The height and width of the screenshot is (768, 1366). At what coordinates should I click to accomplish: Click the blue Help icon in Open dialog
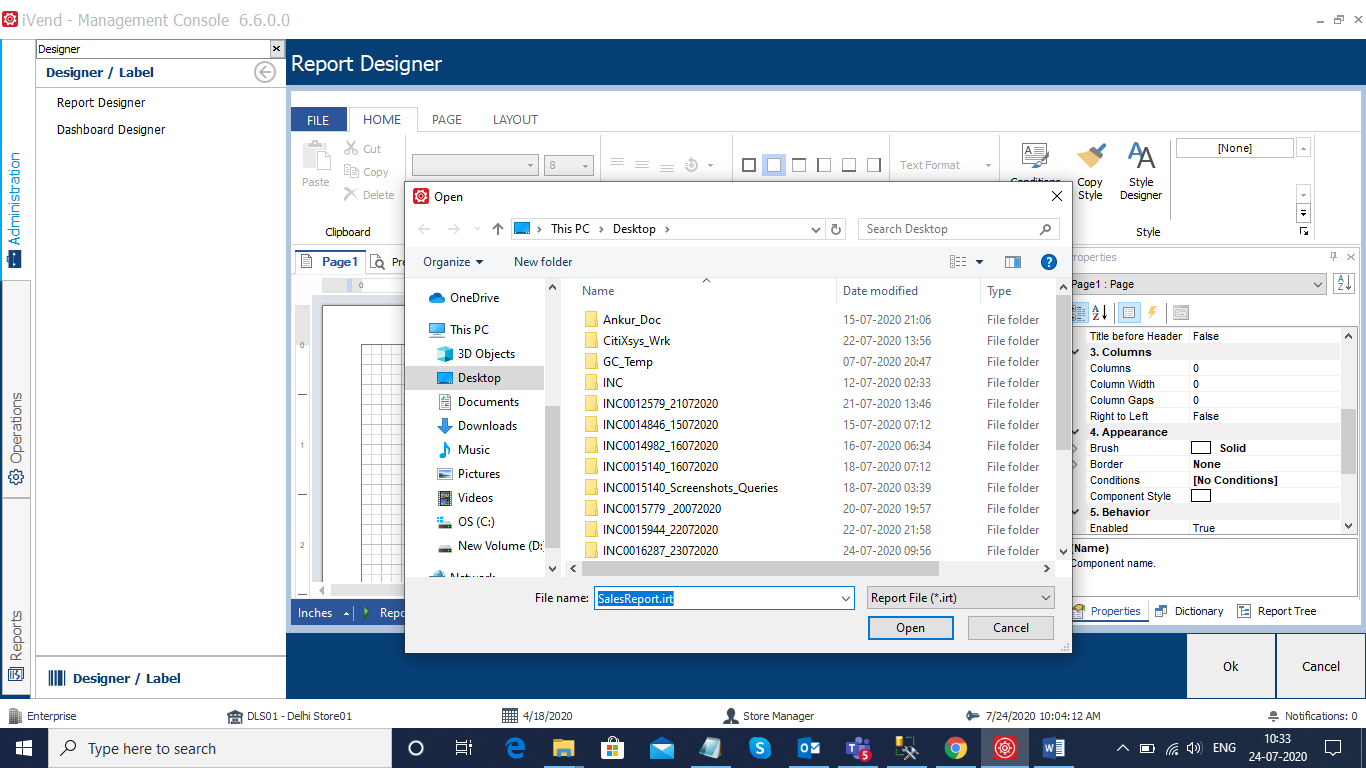click(1049, 262)
